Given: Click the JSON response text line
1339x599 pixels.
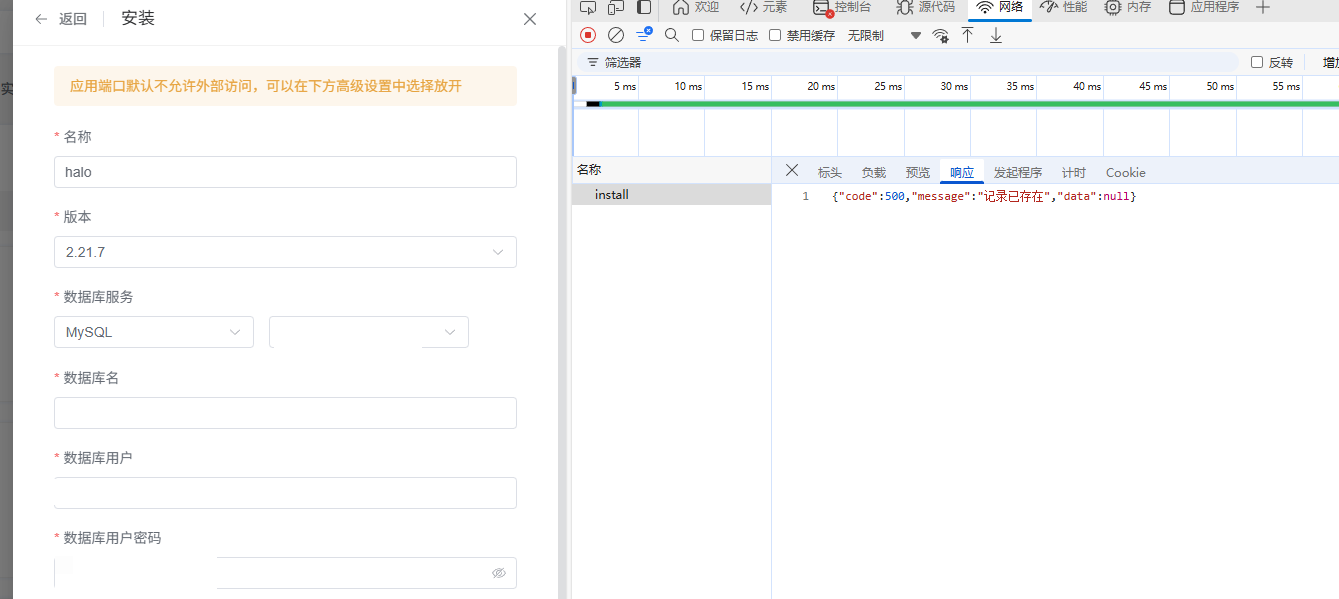Looking at the screenshot, I should (984, 196).
